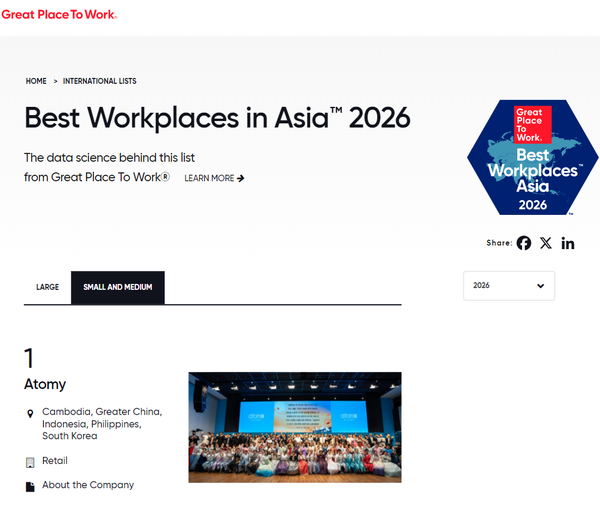Screen dimensions: 600x513
Task: Click the 'Share:' label
Action: click(499, 243)
